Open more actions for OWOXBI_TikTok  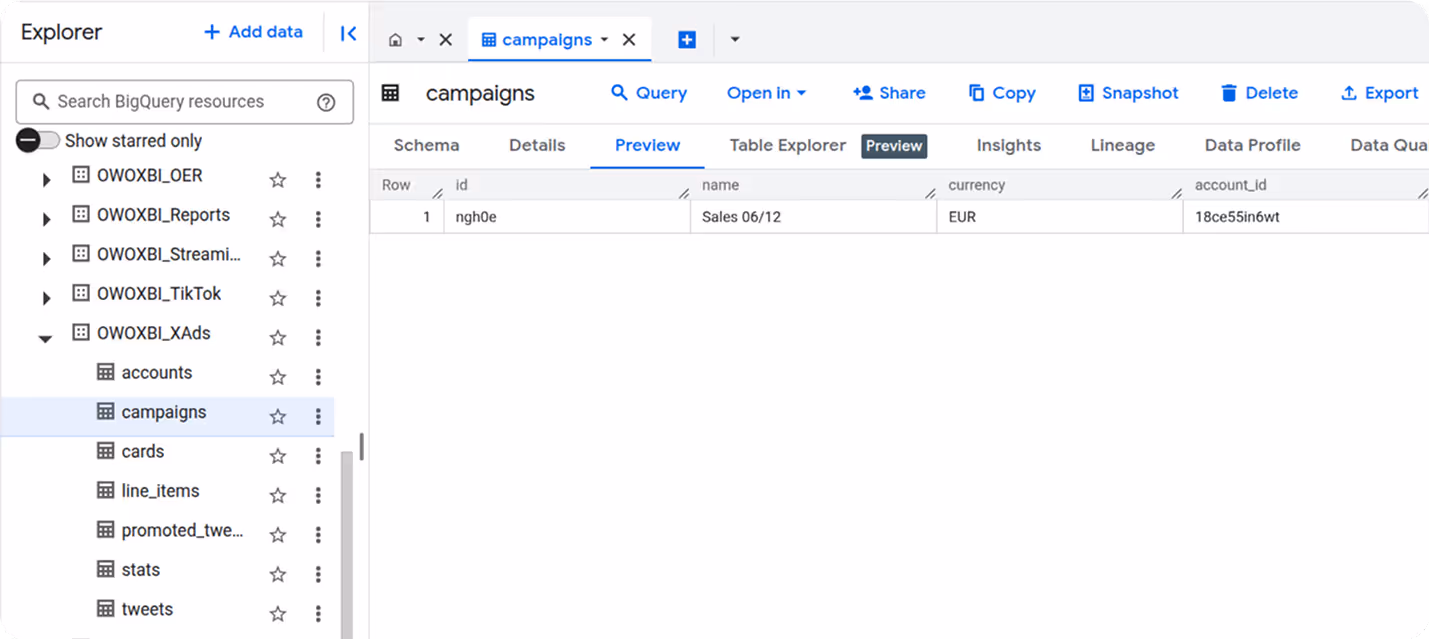(318, 298)
